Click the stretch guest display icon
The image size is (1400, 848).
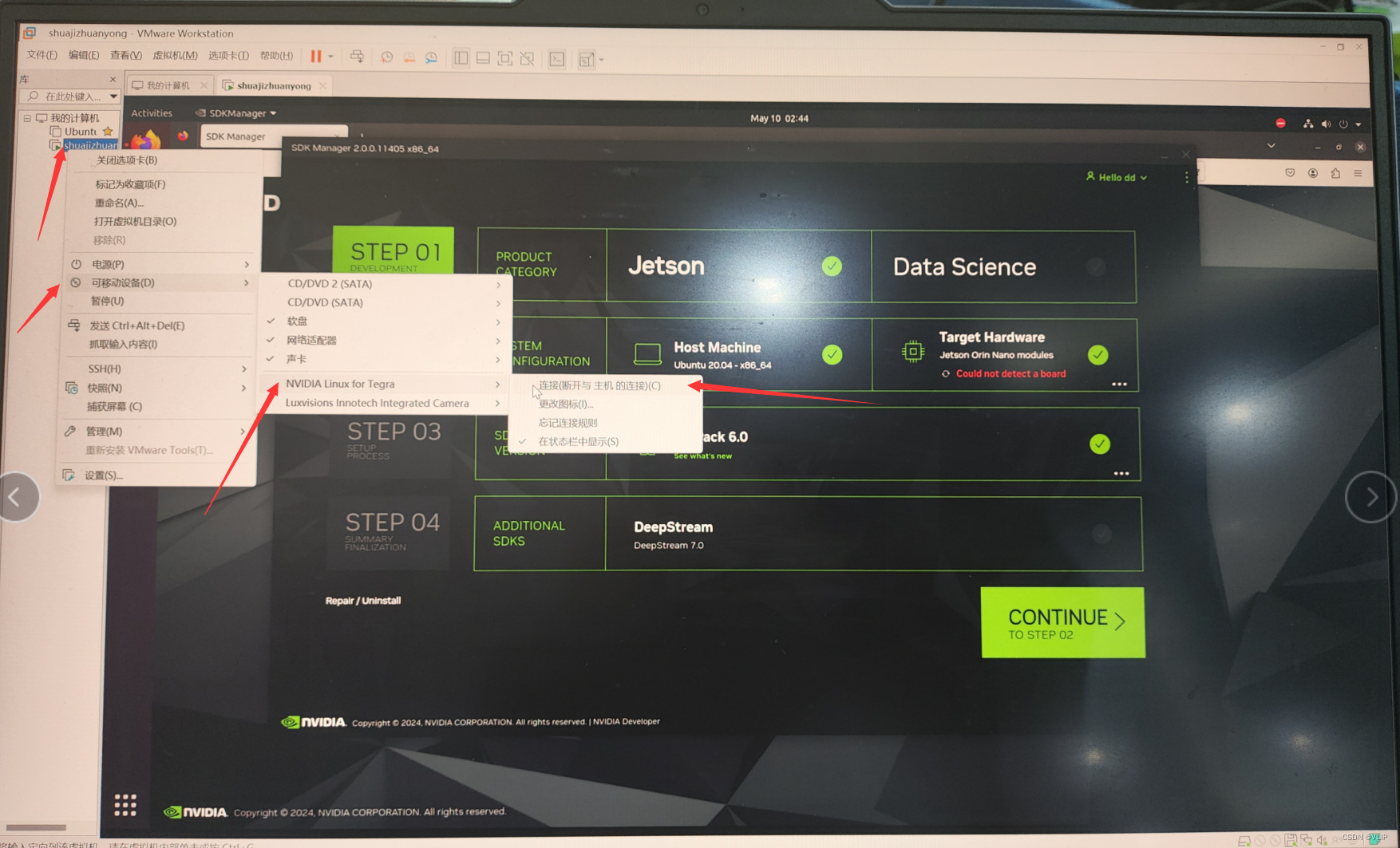tap(587, 60)
